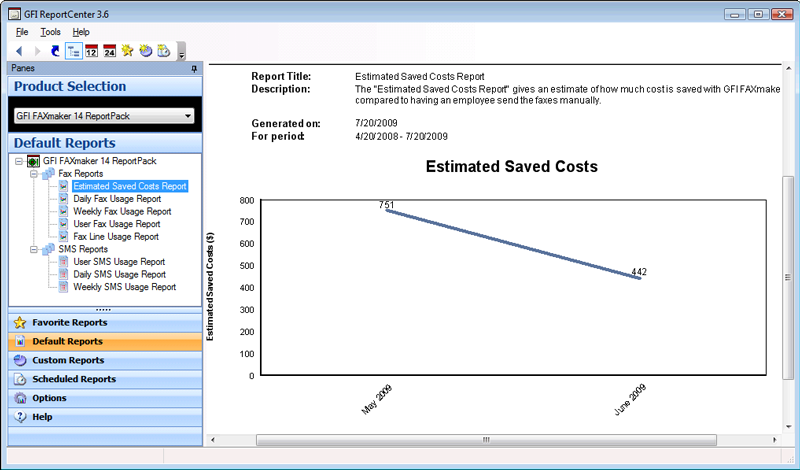Screen dimensions: 800x470
Task: Click the Help question mark icon
Action: pyautogui.click(x=20, y=417)
